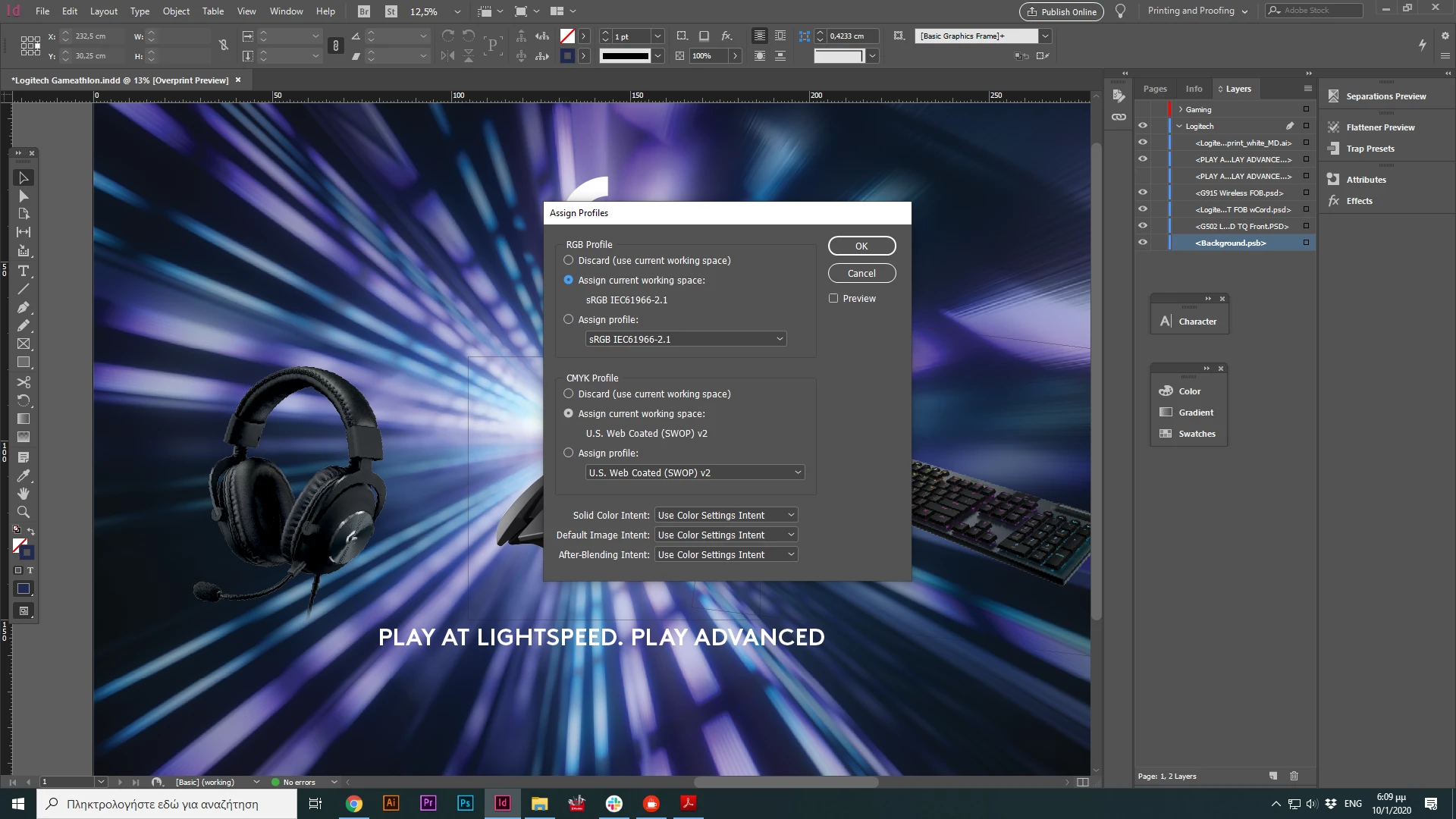Click OK in Assign Profiles dialog
Viewport: 1456px width, 819px height.
click(x=861, y=246)
